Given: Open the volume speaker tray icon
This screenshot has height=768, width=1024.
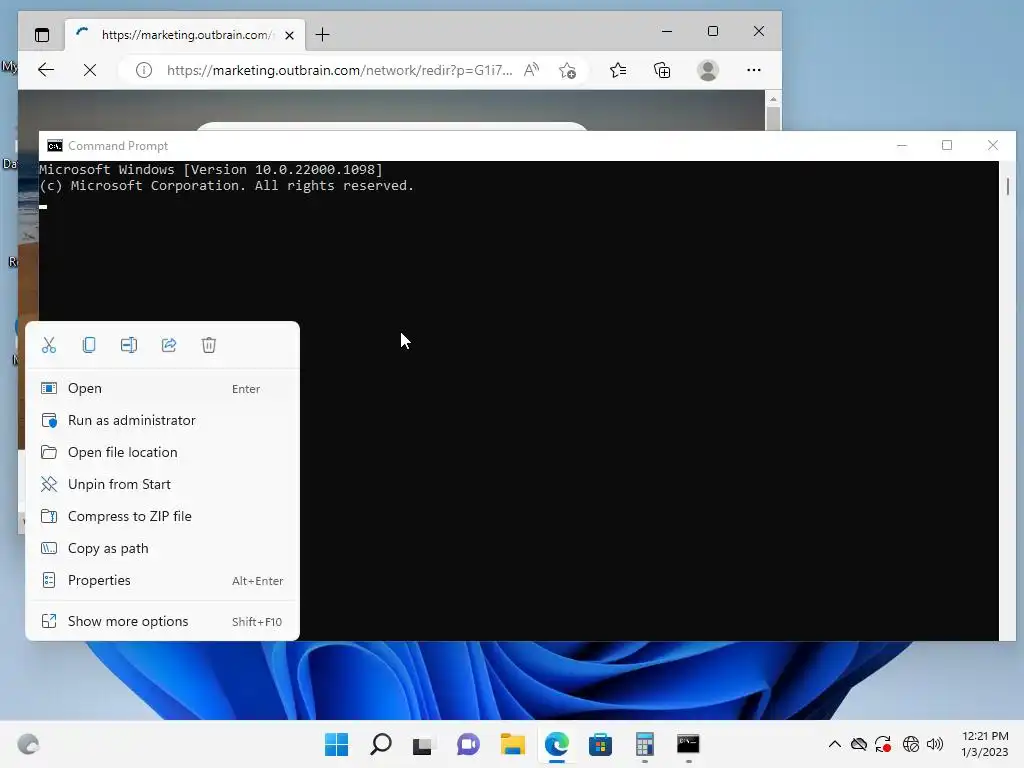Looking at the screenshot, I should coord(935,744).
